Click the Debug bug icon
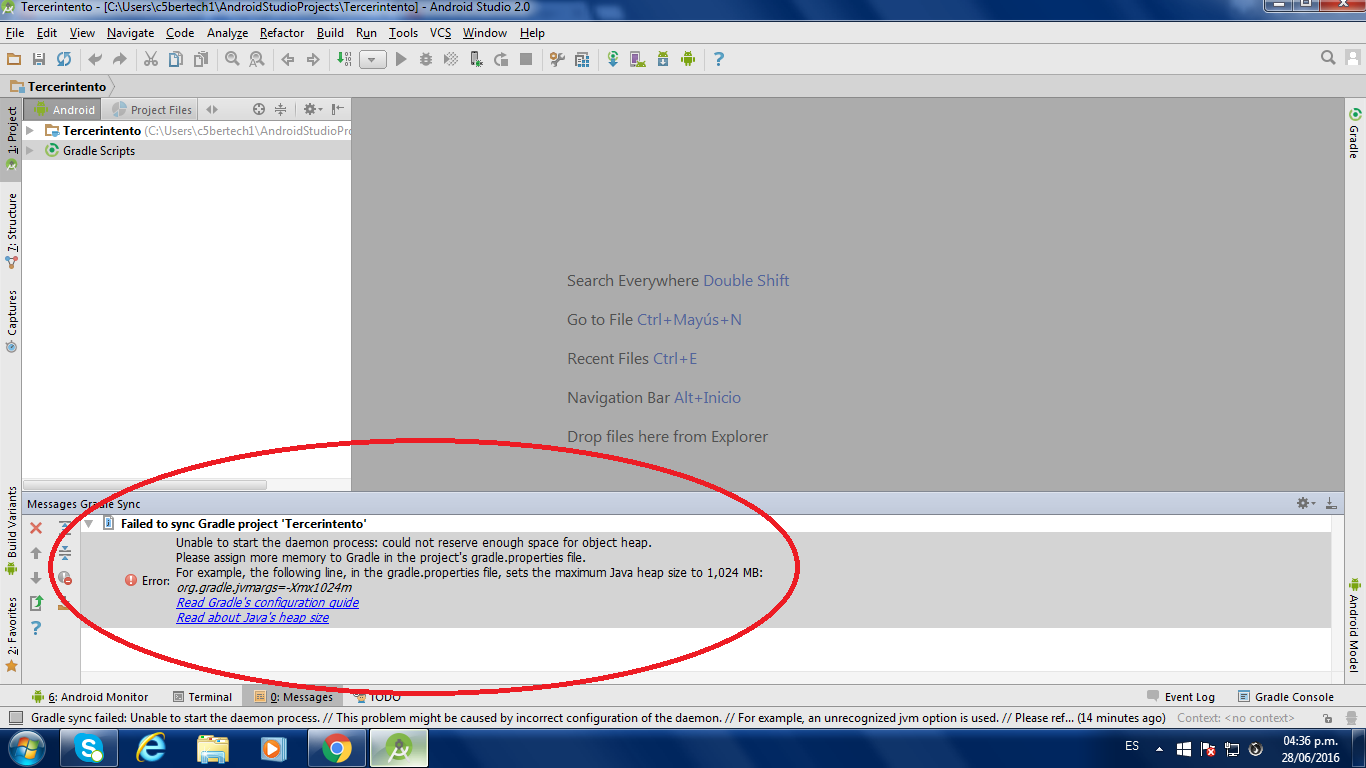This screenshot has width=1366, height=768. pyautogui.click(x=426, y=60)
